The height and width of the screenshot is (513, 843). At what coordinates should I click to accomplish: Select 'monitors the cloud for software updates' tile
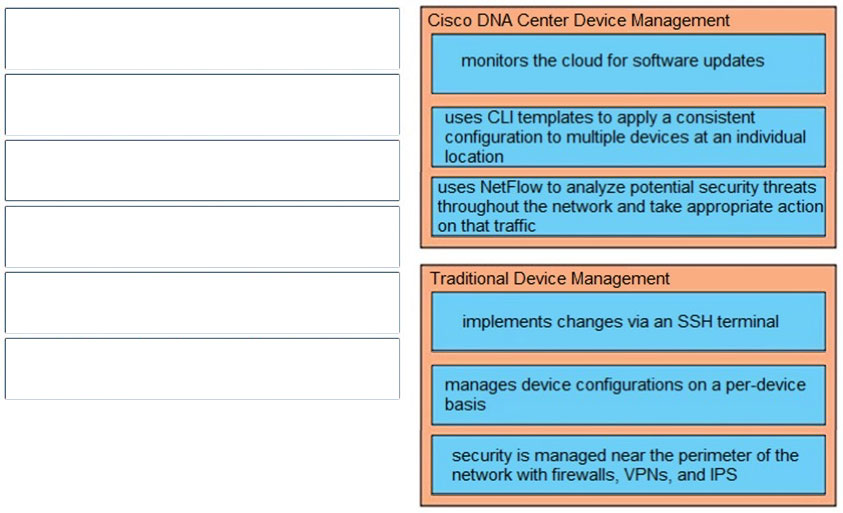(x=628, y=64)
